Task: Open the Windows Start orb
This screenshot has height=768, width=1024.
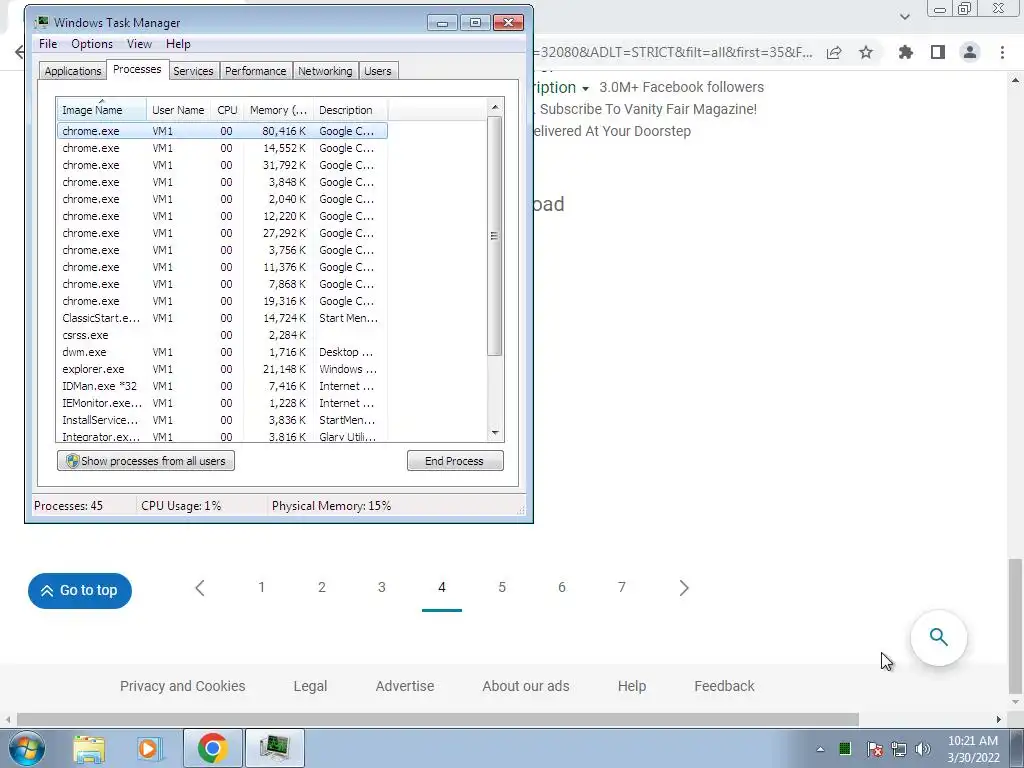Action: (x=26, y=748)
